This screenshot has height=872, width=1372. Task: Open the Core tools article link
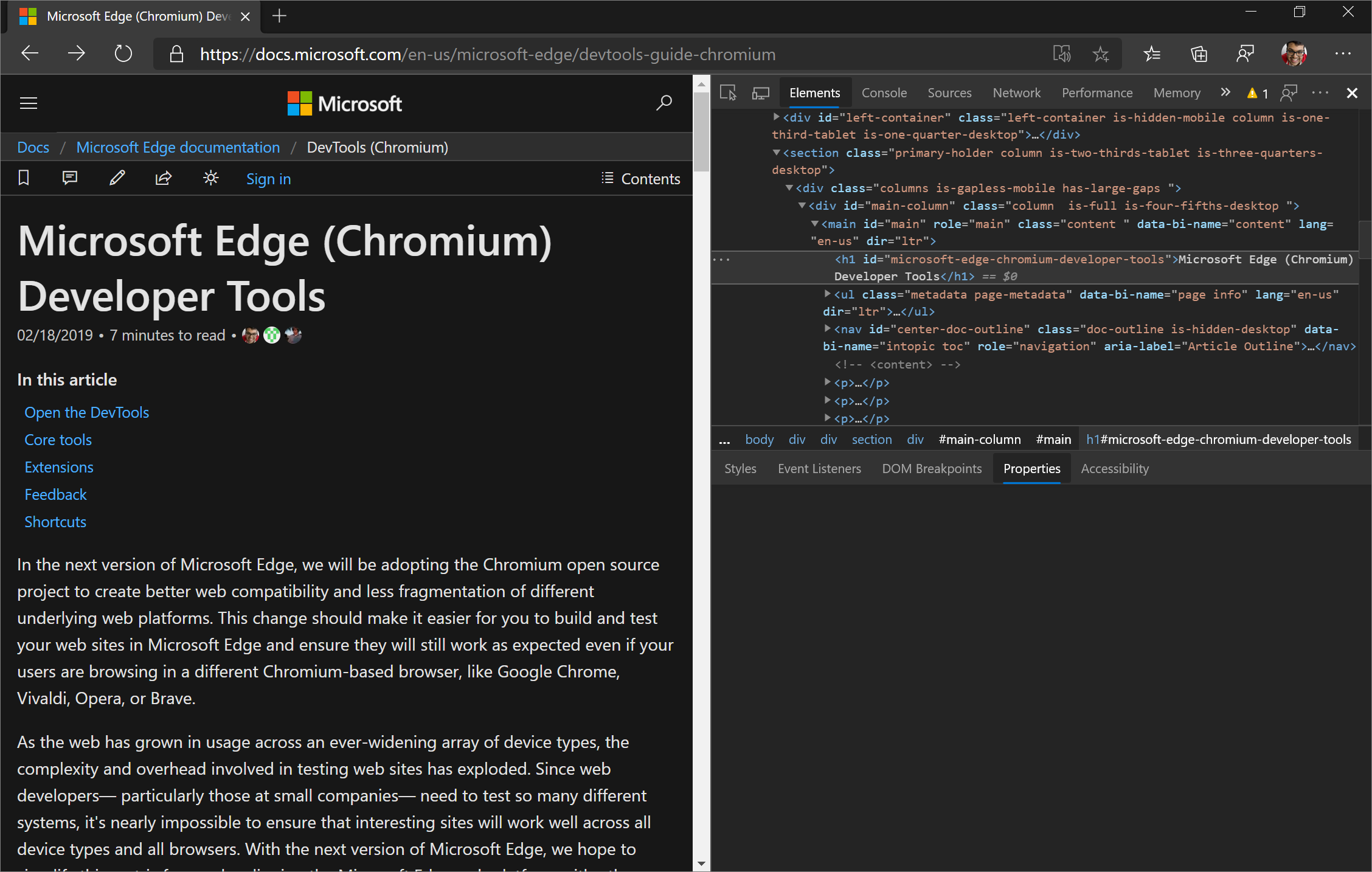coord(58,439)
